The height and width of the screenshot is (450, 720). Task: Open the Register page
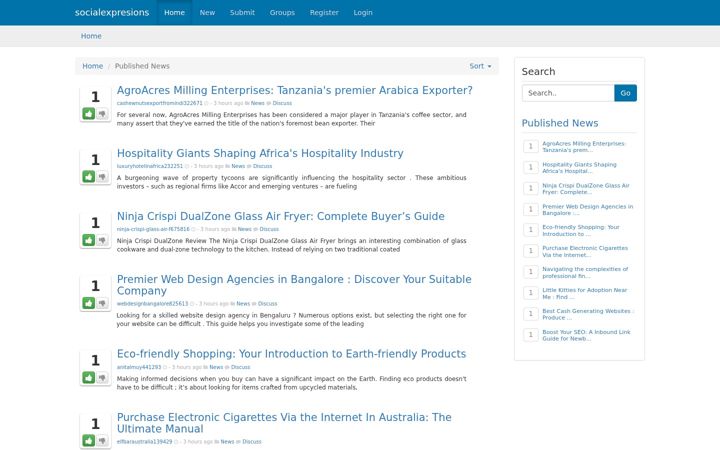tap(324, 12)
